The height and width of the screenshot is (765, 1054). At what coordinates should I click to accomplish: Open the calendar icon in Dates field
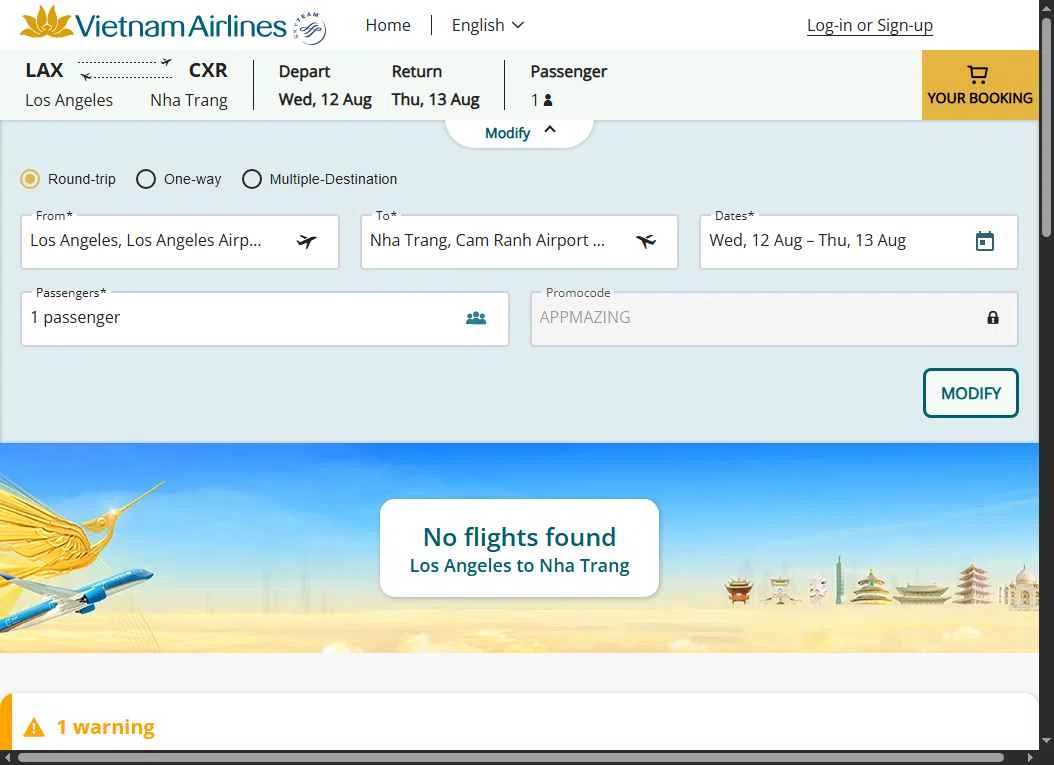(x=985, y=241)
